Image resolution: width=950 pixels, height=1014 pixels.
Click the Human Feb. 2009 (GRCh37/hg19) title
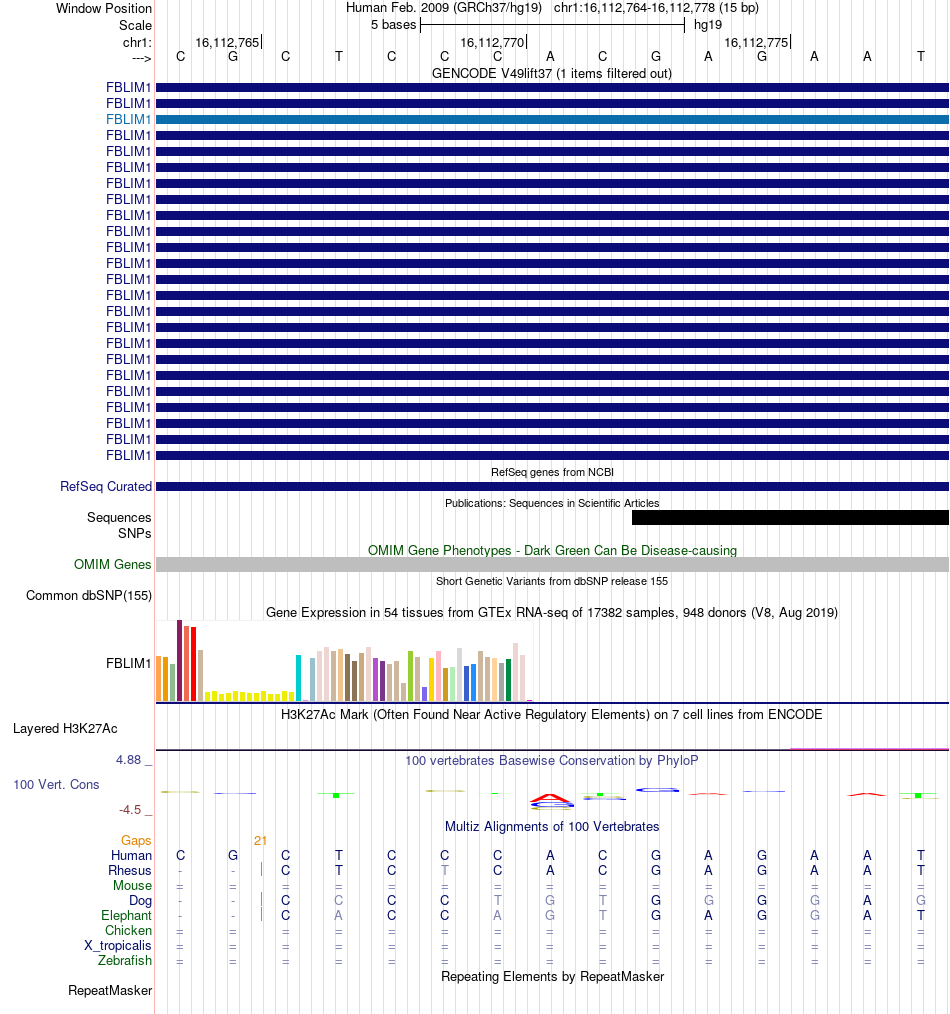click(444, 8)
